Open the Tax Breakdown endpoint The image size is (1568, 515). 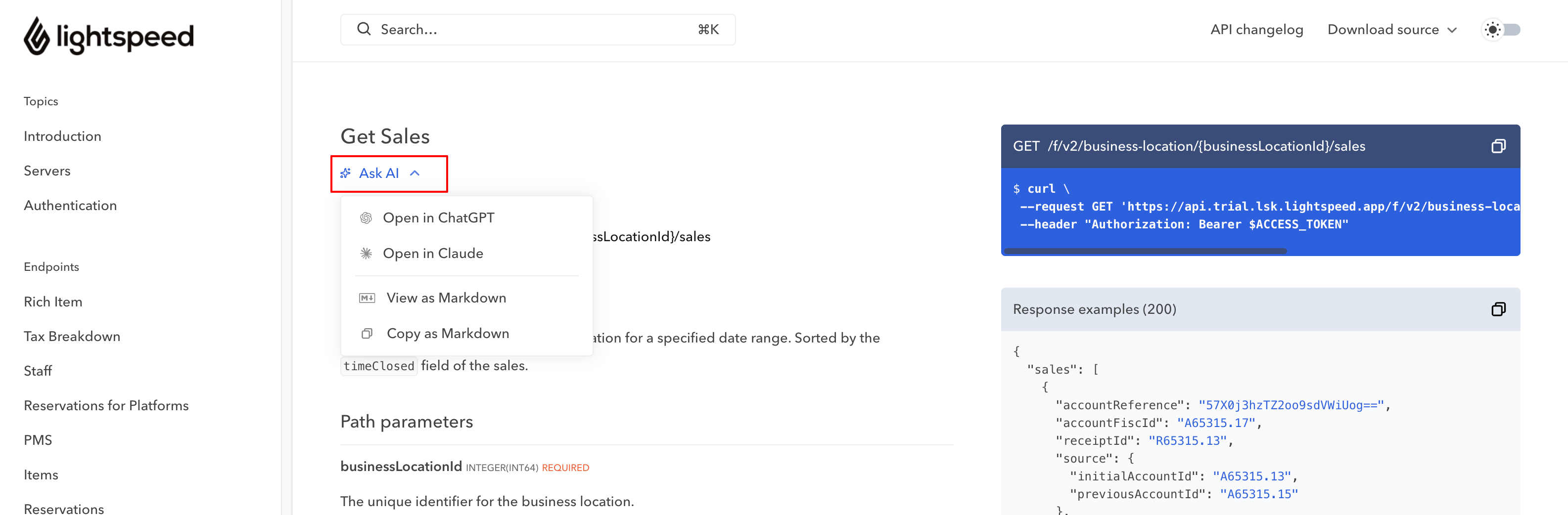pyautogui.click(x=72, y=336)
